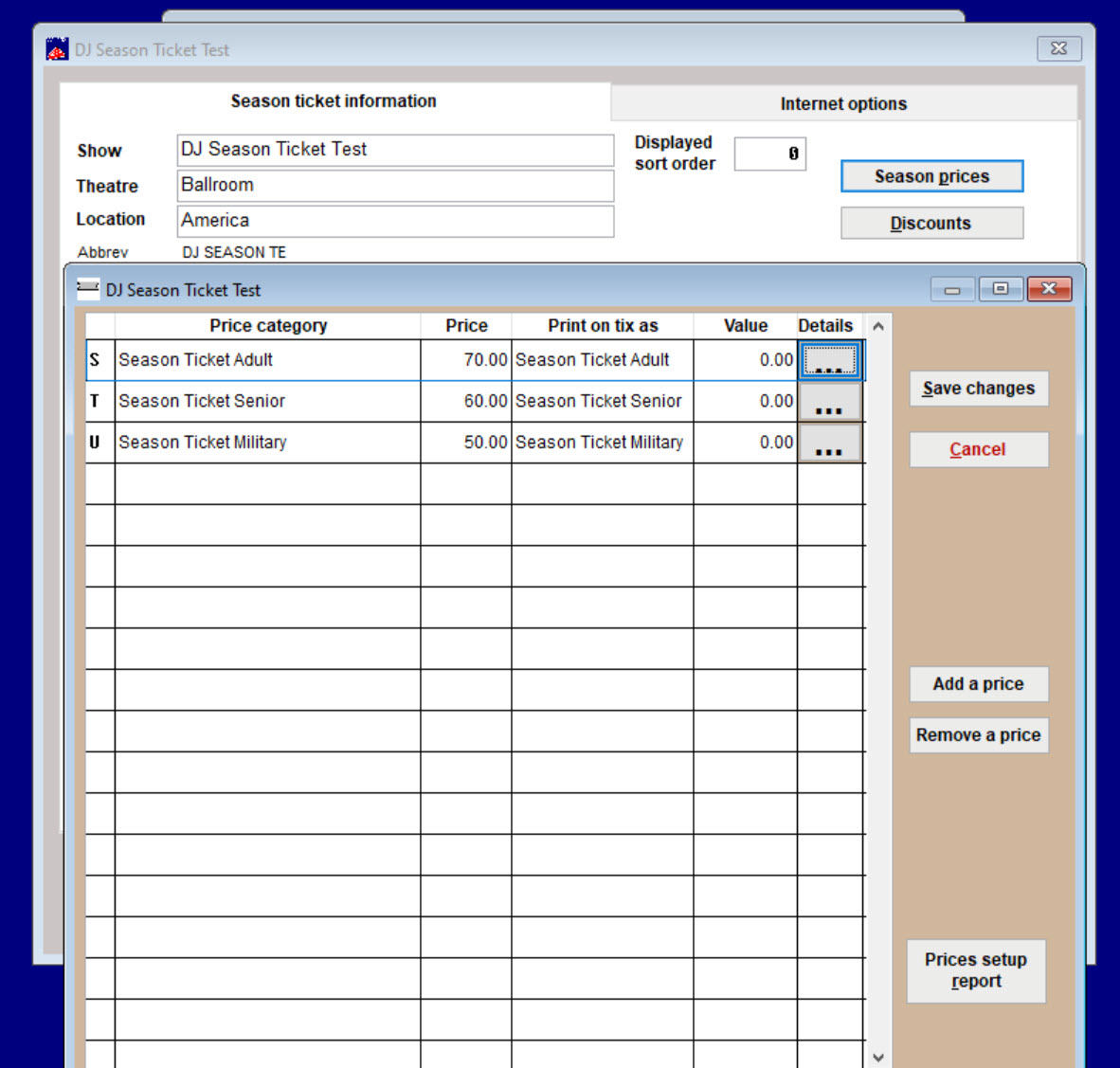Click Add a price button
This screenshot has height=1068, width=1120.
coord(979,684)
